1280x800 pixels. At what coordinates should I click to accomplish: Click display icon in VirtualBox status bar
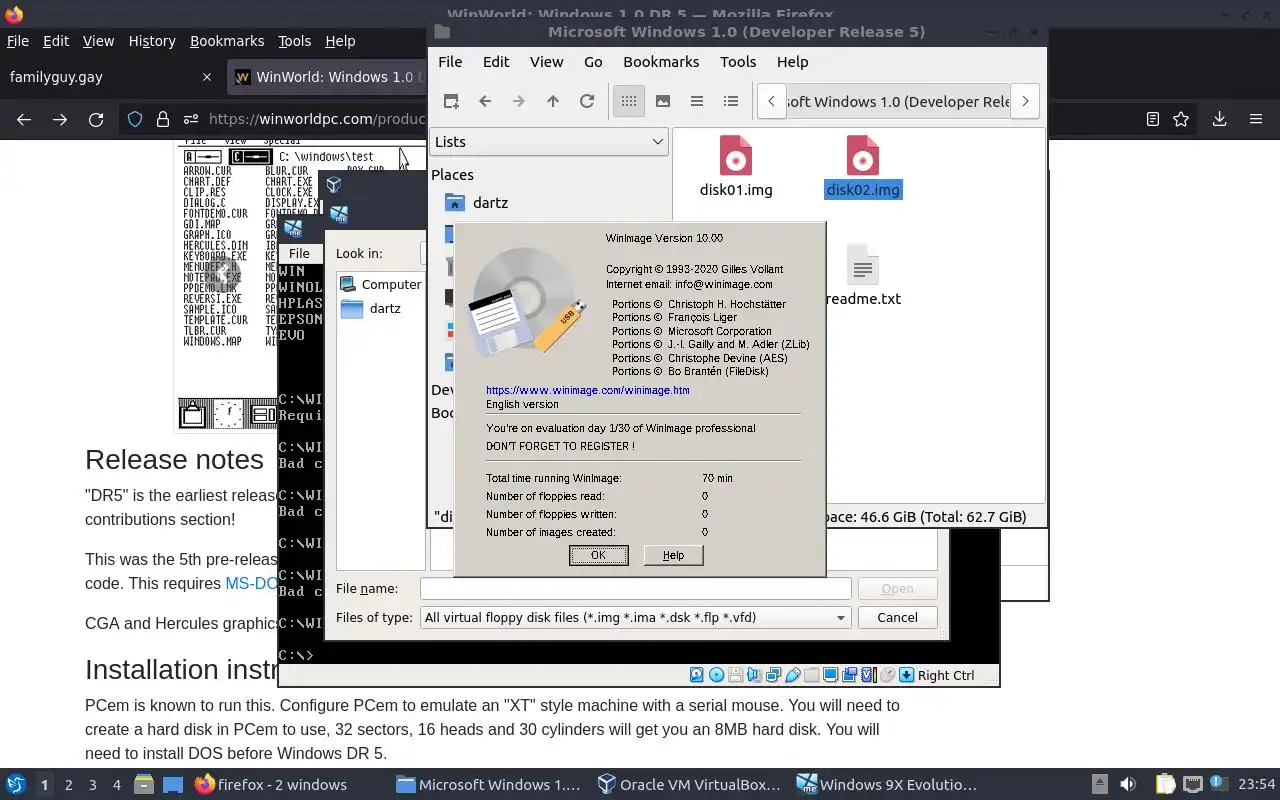pyautogui.click(x=830, y=675)
